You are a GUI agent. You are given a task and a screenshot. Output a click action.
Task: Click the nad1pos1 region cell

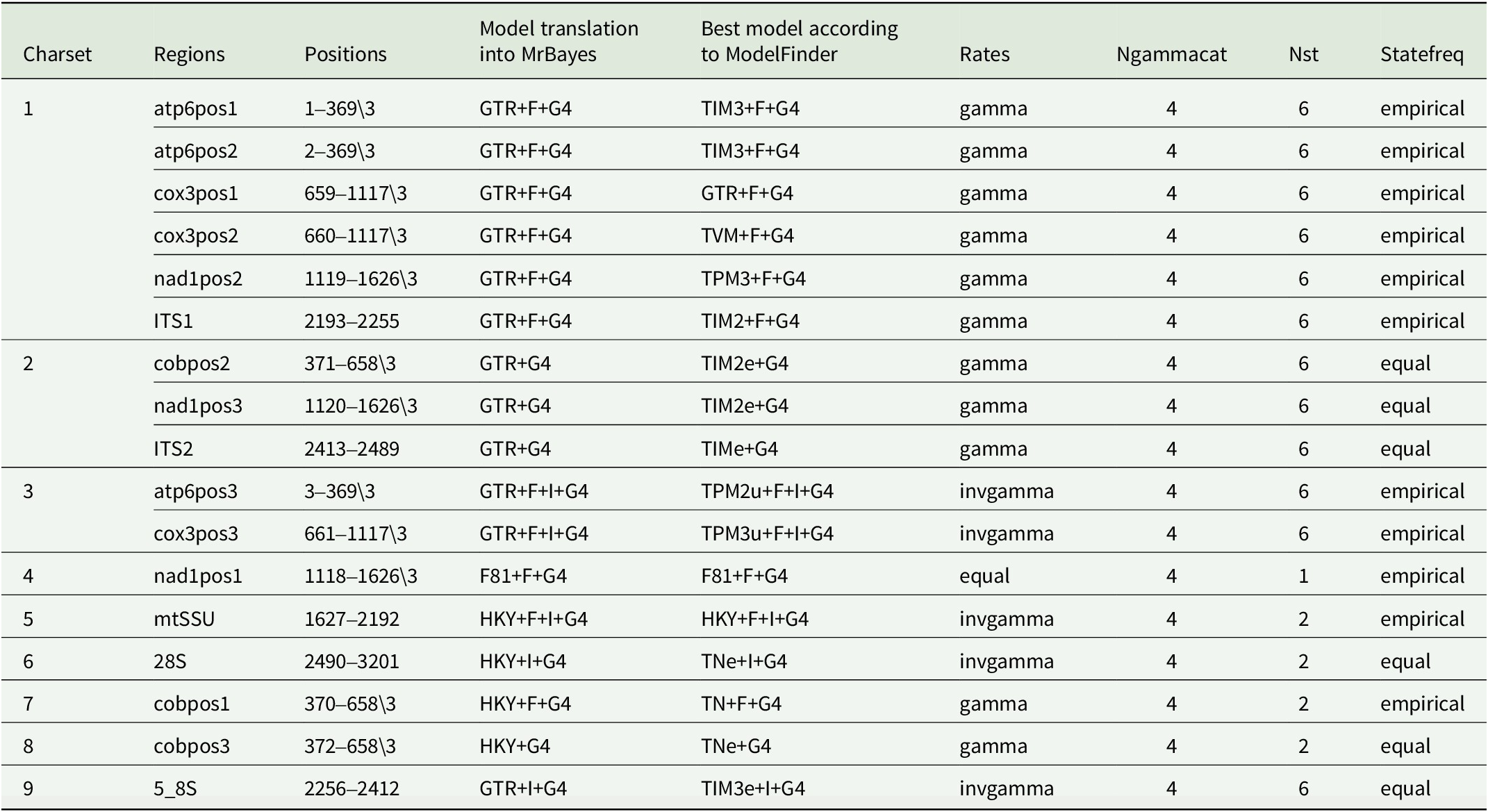[198, 576]
